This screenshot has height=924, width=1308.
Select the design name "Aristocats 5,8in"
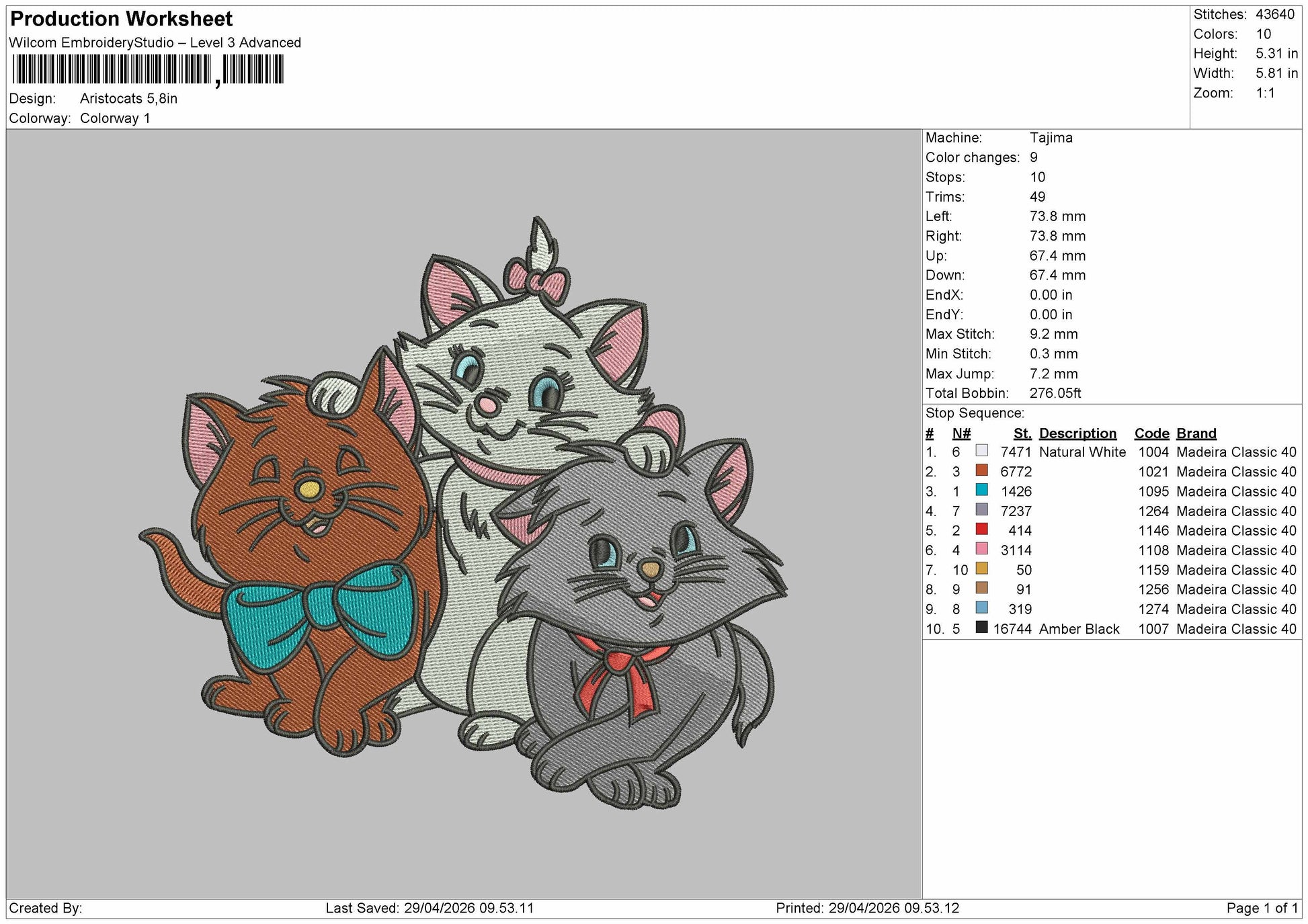point(129,98)
